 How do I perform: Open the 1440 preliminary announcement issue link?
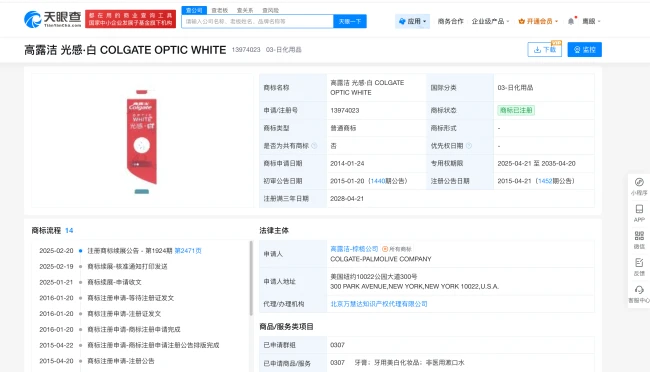click(x=378, y=181)
